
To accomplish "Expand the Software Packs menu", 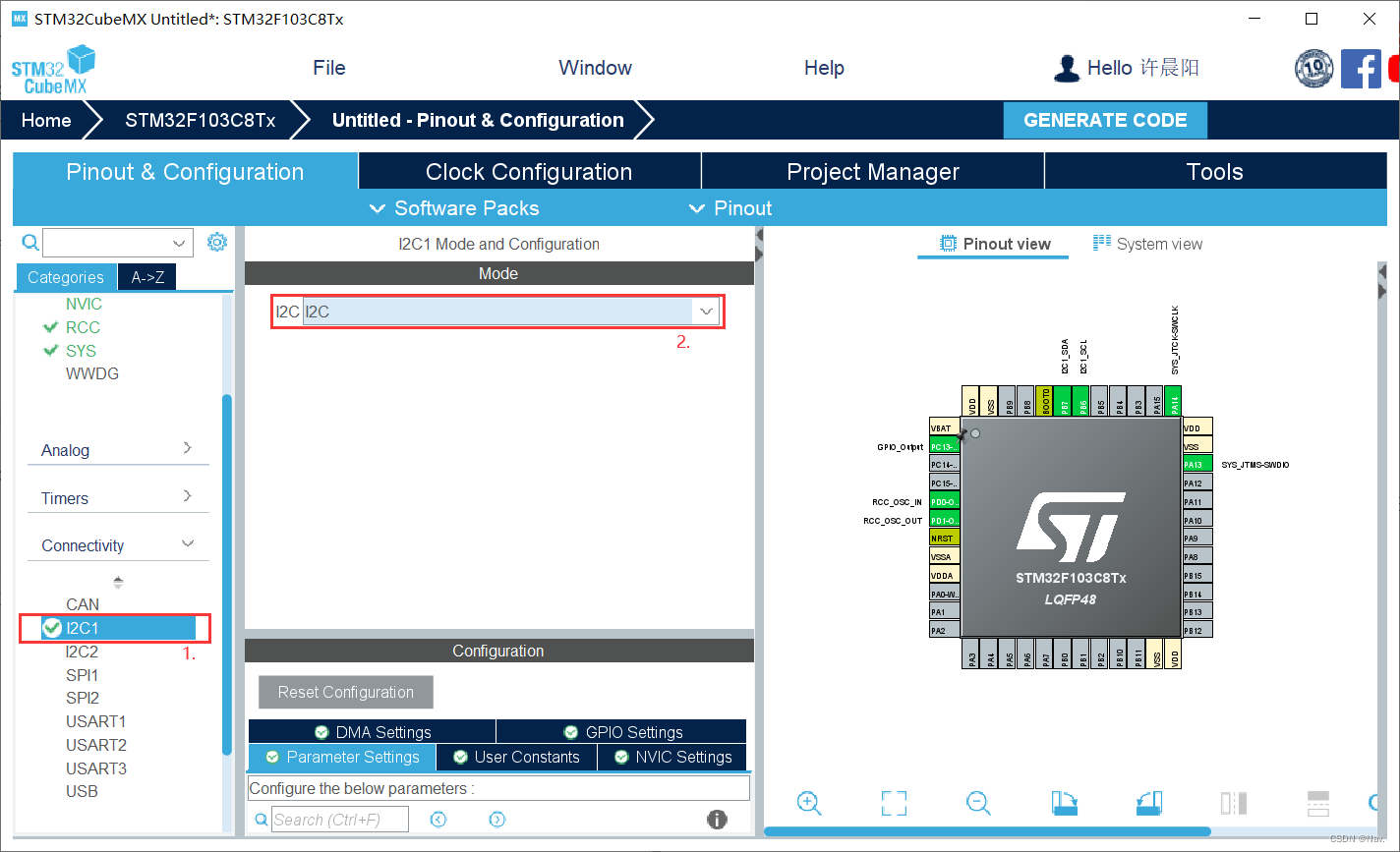I will (x=454, y=208).
